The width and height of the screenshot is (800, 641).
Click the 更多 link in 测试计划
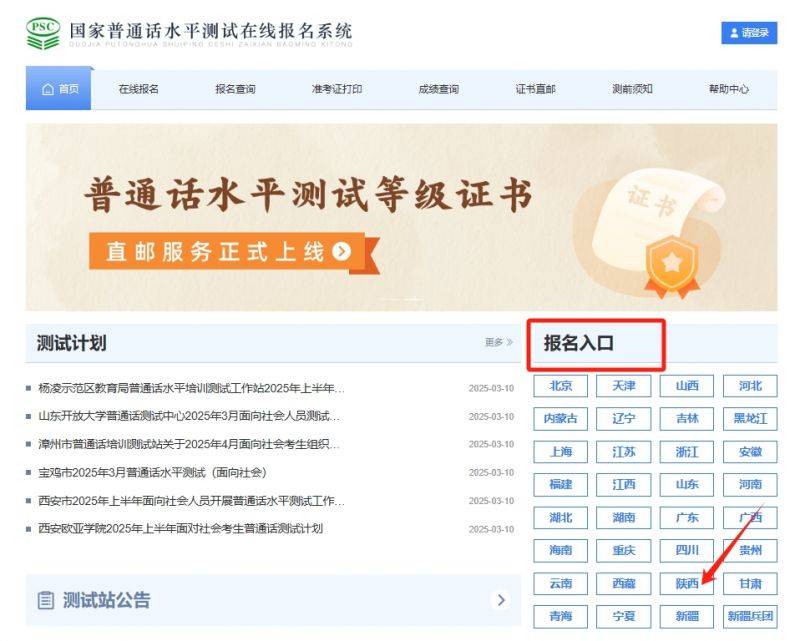498,342
